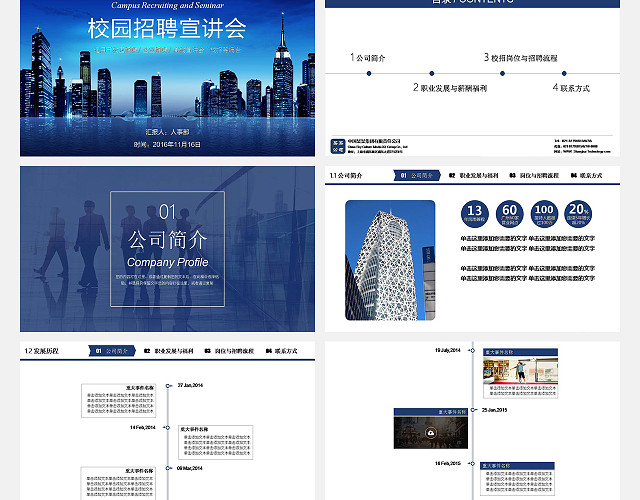Select 04 联系方式 tab on the 1.2 发展历程 slide
Screen dimensions: 640x500
tap(281, 351)
